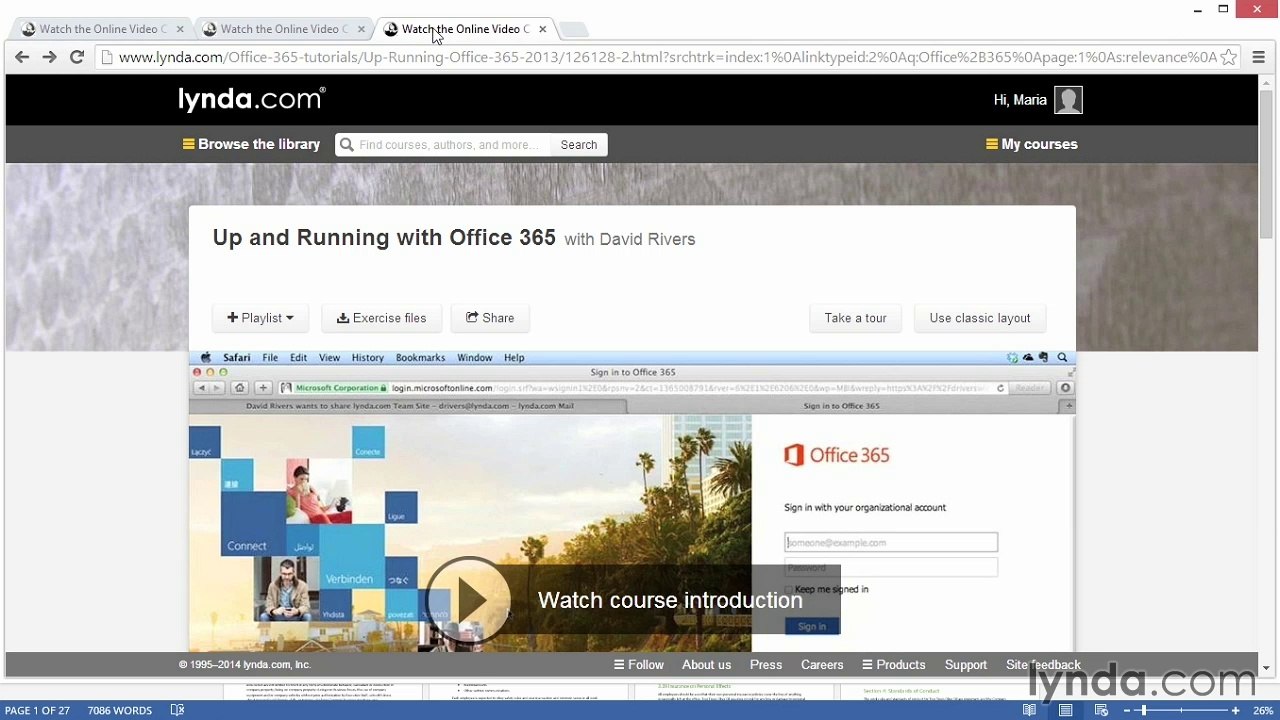The image size is (1280, 720).
Task: Click the lynda.com logo in the header
Action: [x=252, y=99]
